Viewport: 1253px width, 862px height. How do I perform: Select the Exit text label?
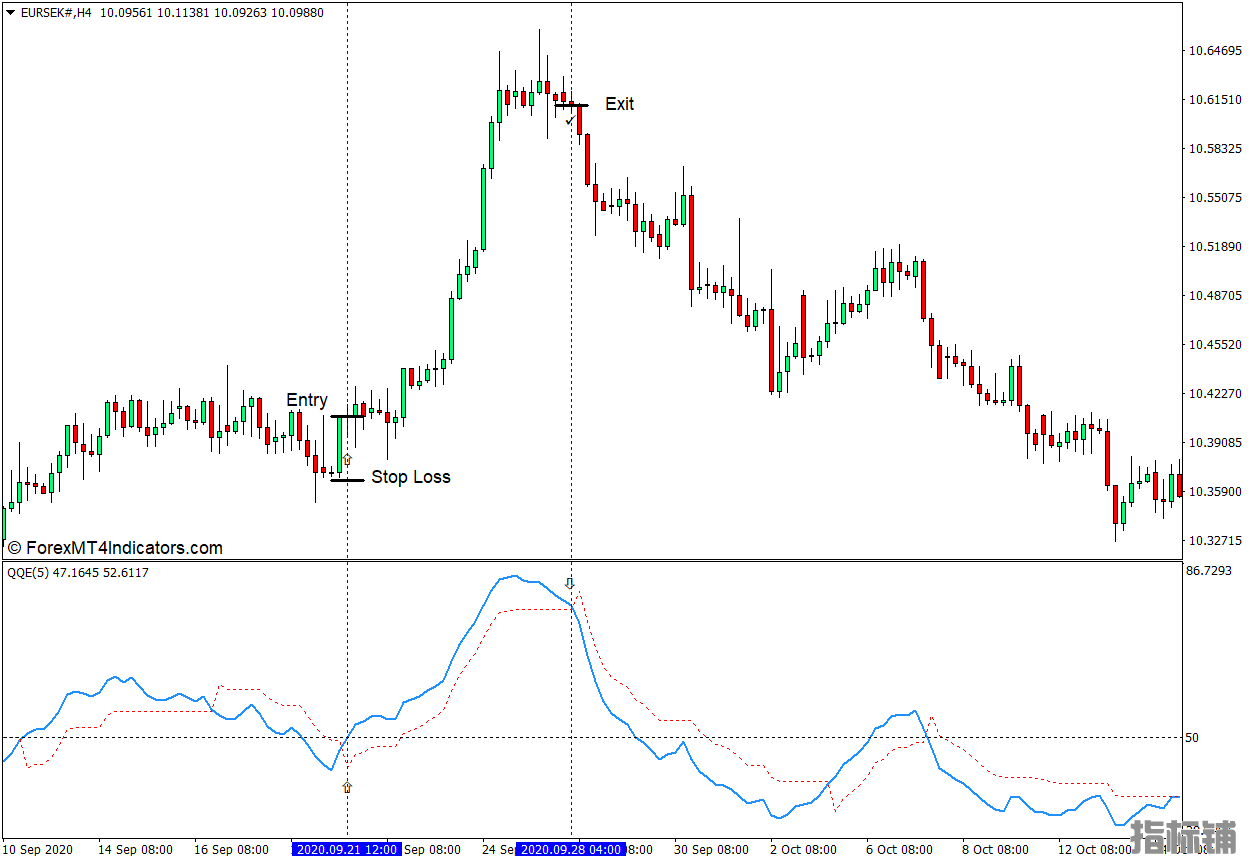tap(619, 104)
